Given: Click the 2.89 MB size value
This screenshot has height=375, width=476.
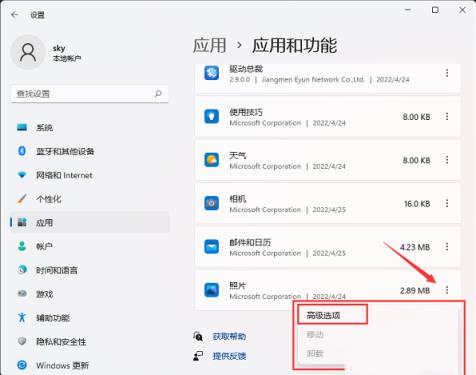Looking at the screenshot, I should coord(415,291).
